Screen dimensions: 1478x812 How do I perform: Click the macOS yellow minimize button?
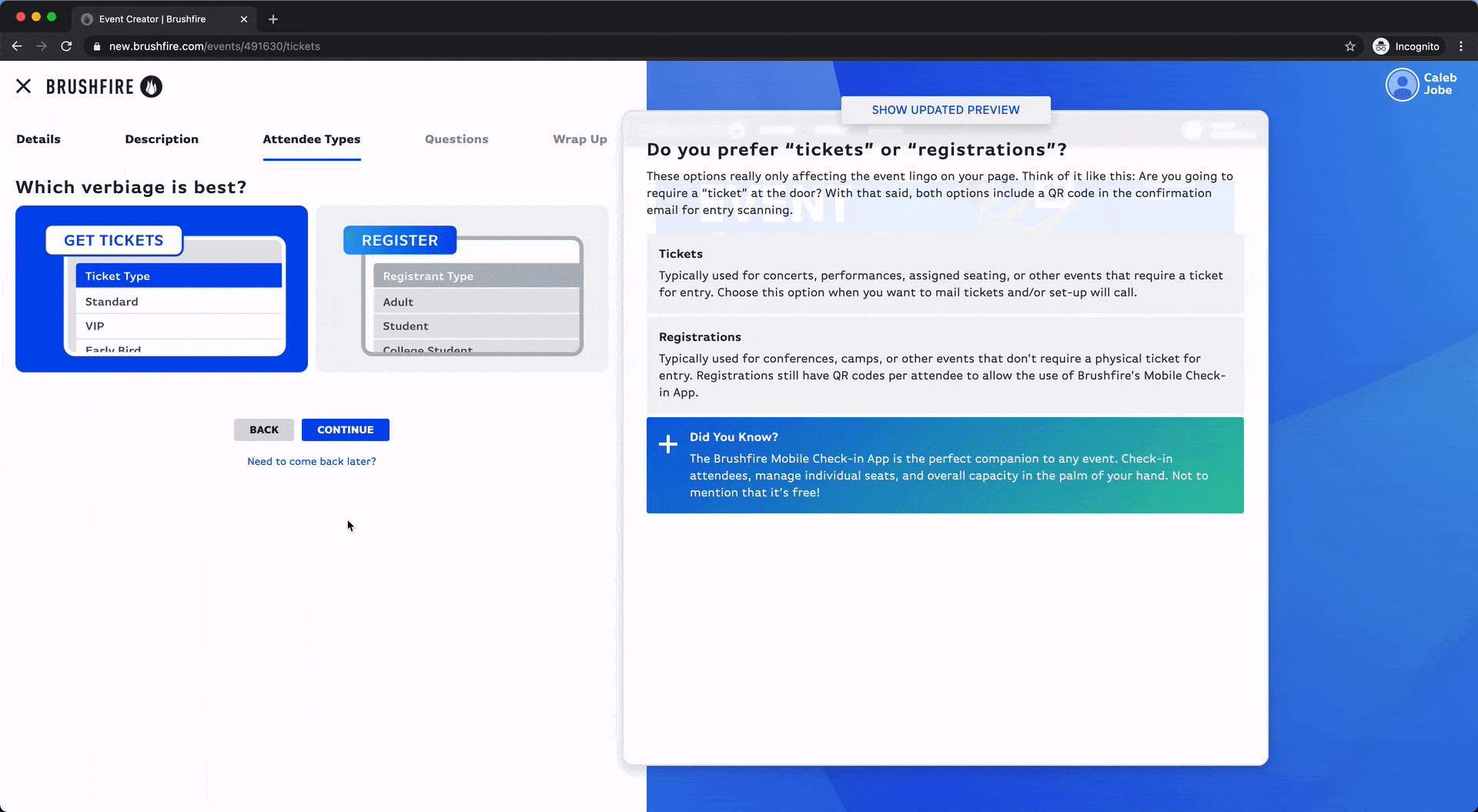click(36, 17)
